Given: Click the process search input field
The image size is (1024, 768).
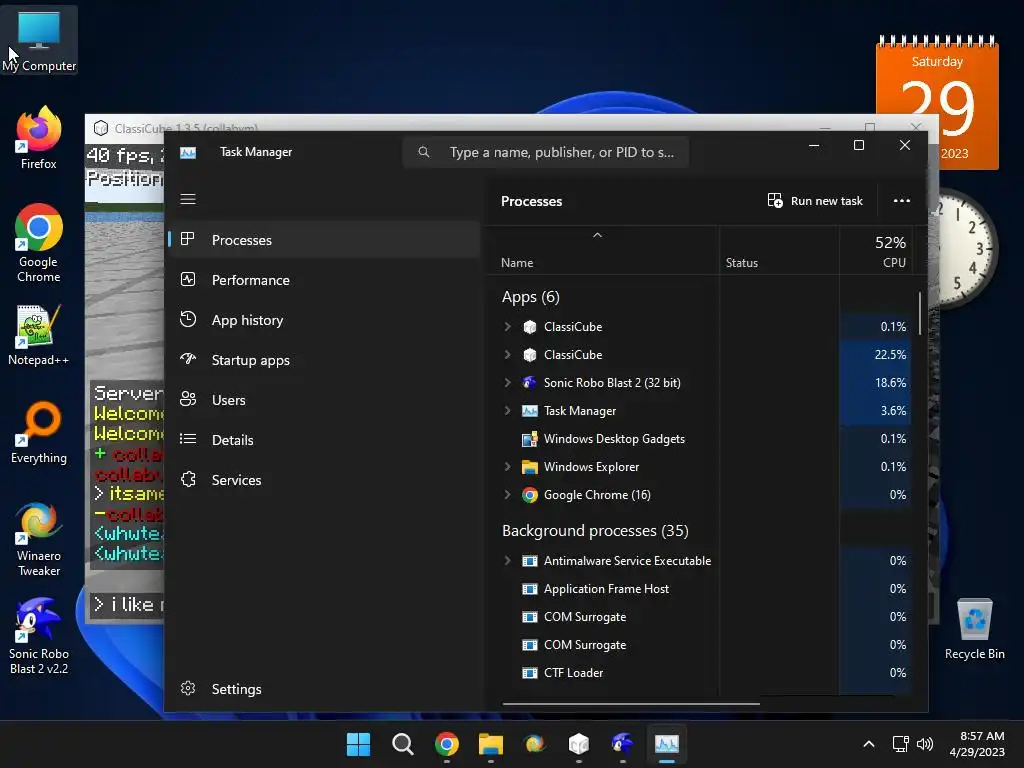Looking at the screenshot, I should pyautogui.click(x=546, y=152).
